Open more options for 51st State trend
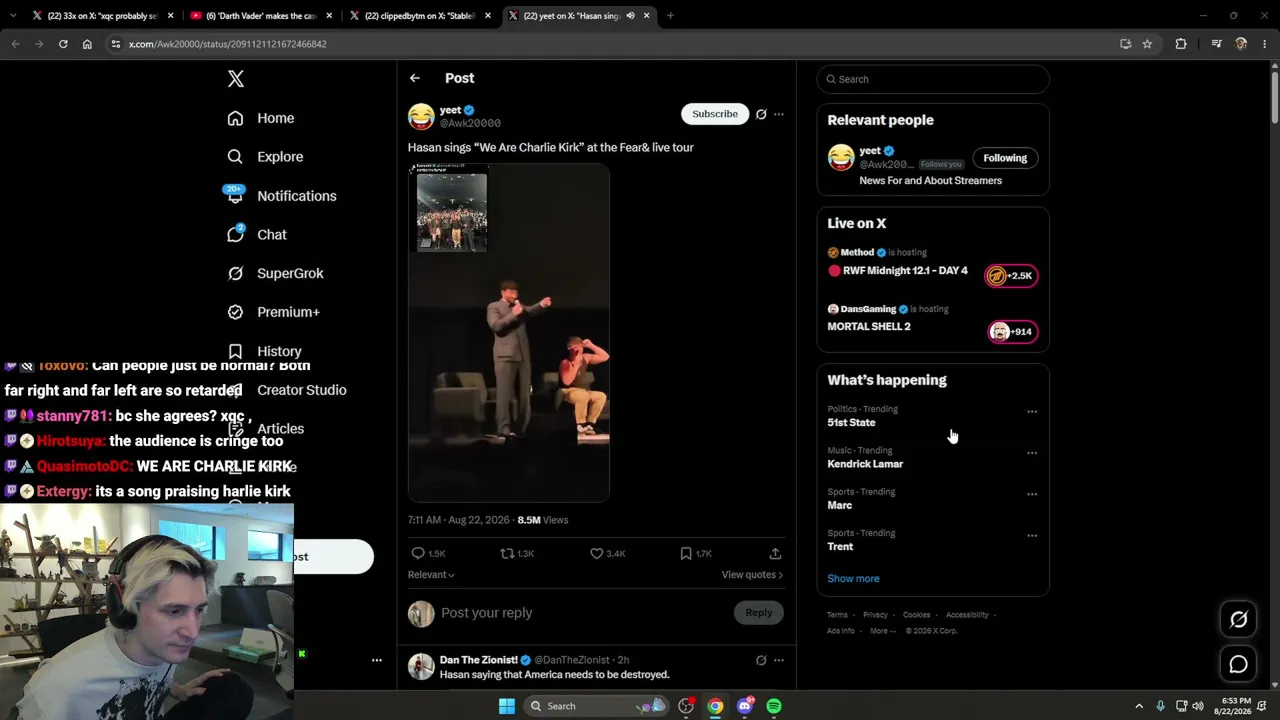The height and width of the screenshot is (720, 1280). 1032,411
